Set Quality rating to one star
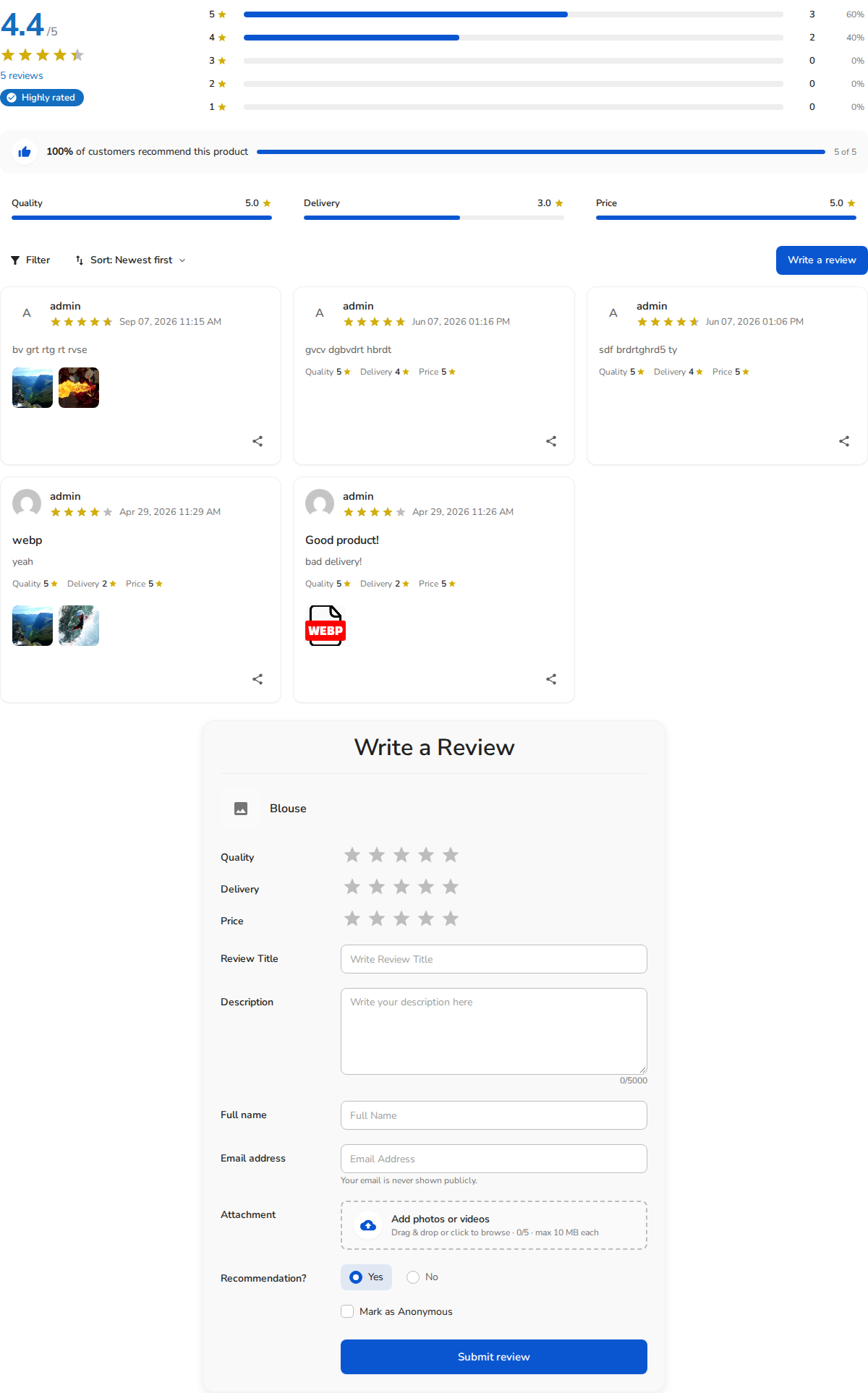868x1393 pixels. pyautogui.click(x=352, y=855)
